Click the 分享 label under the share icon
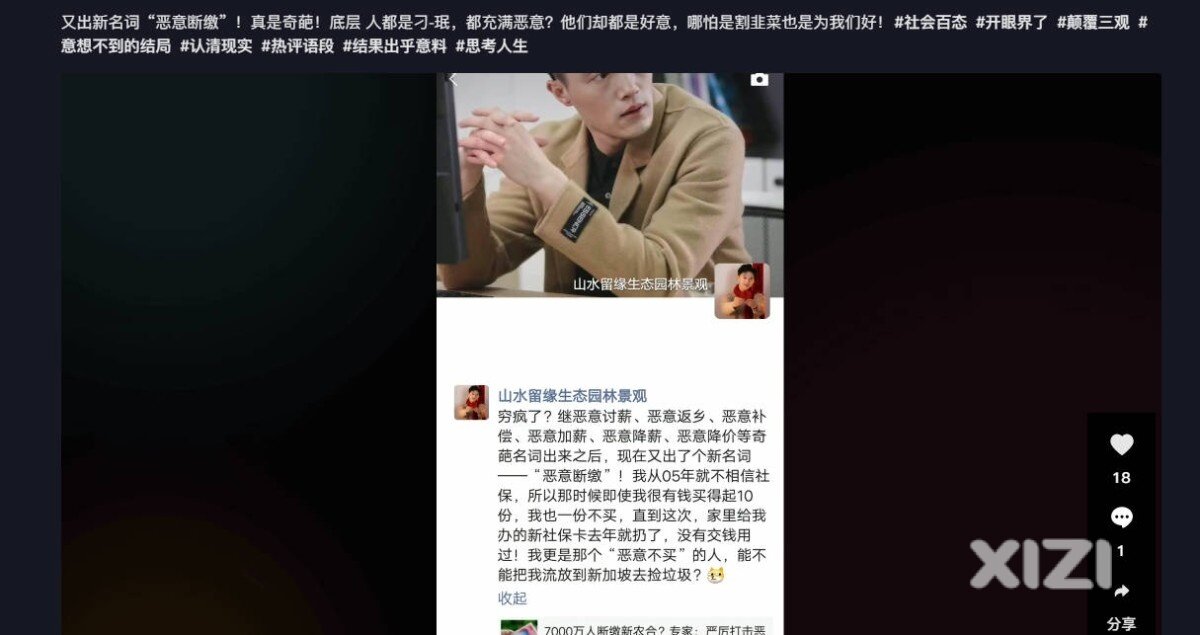This screenshot has width=1200, height=635. [x=1122, y=624]
